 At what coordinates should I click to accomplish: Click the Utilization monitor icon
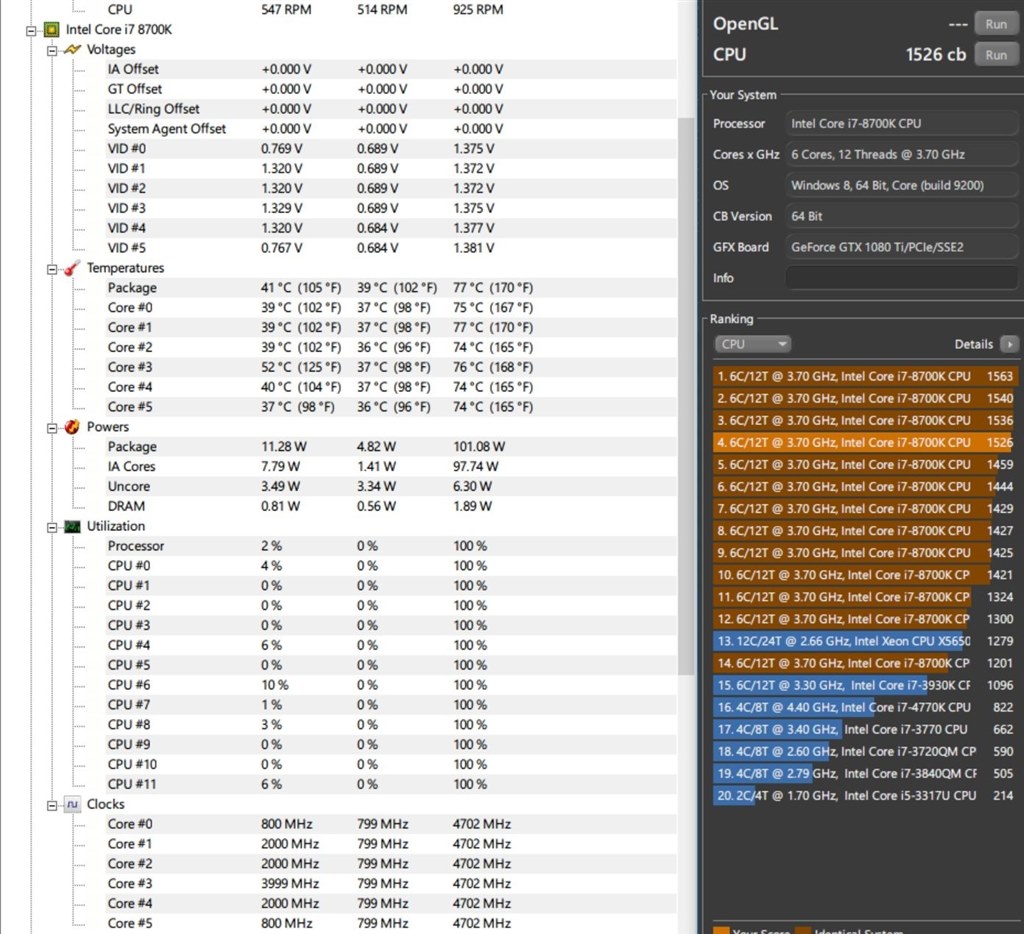pos(72,526)
